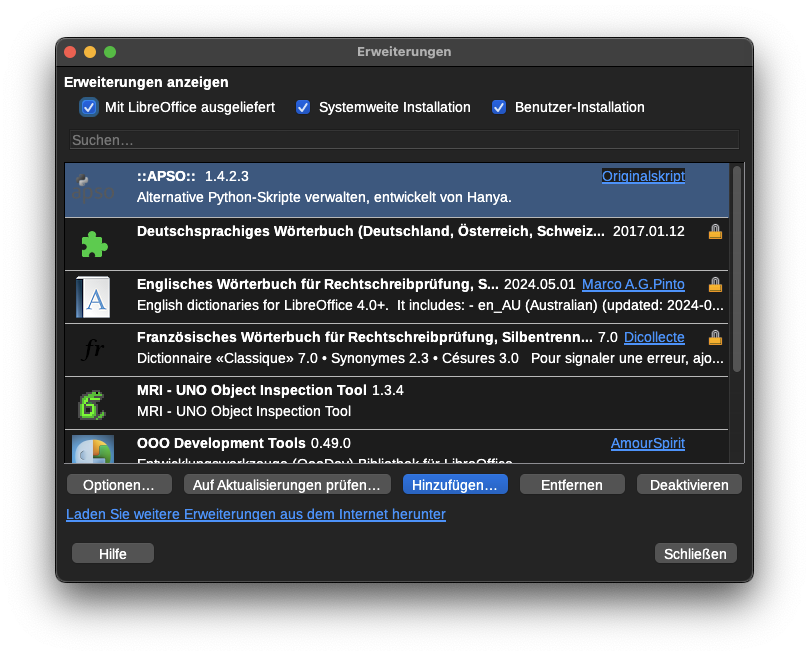Viewport: 809px width, 656px height.
Task: Select the MRI - UNO Object Inspection Tool entry
Action: coord(400,401)
